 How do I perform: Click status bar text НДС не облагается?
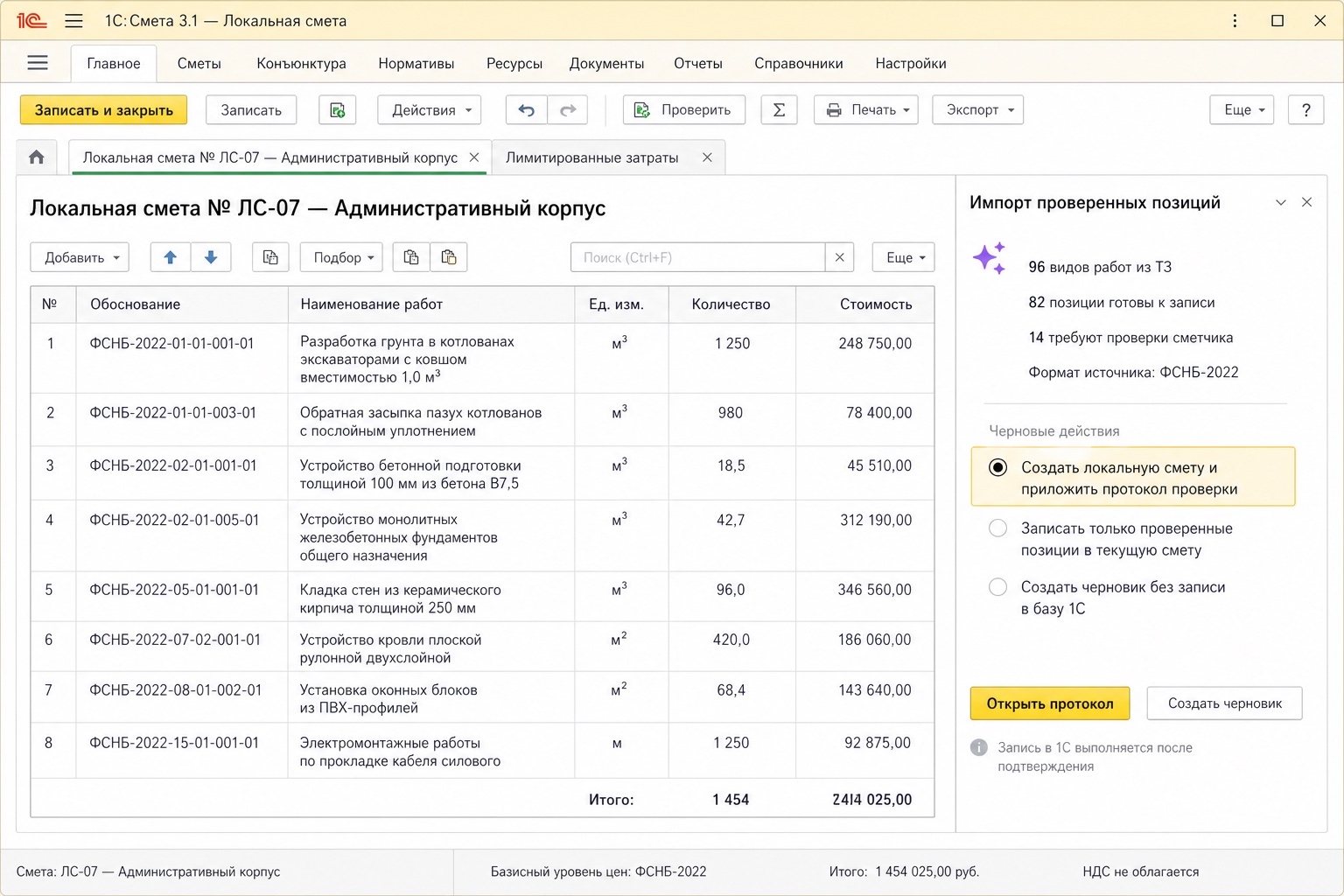tap(1140, 871)
